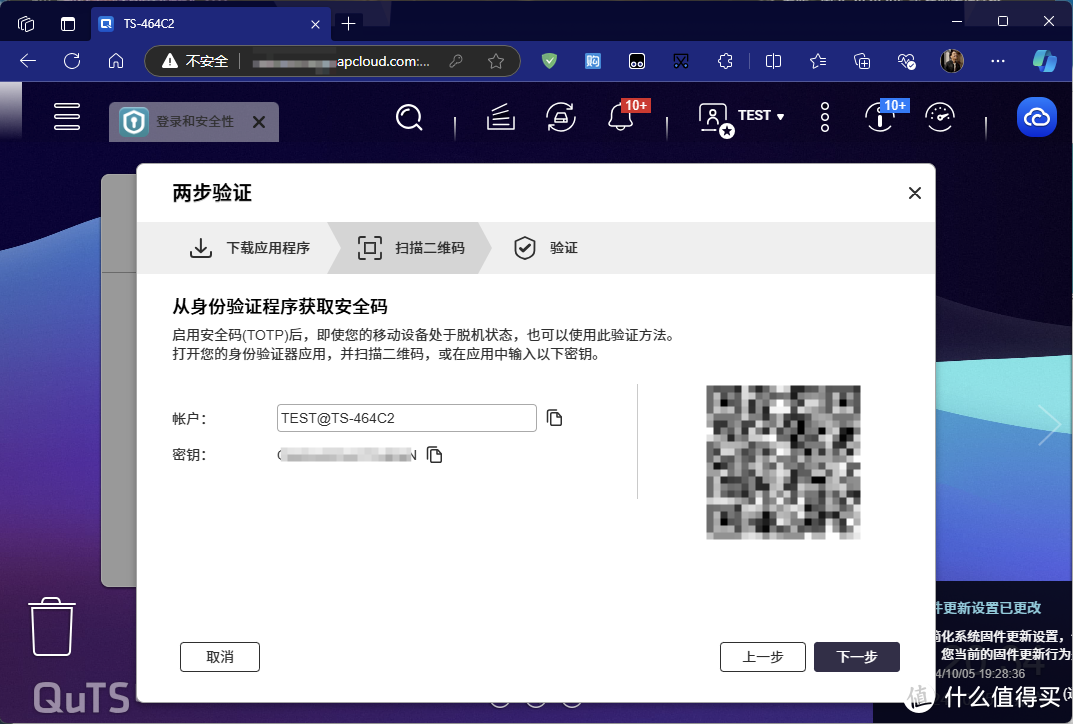Viewport: 1073px width, 724px height.
Task: Open the search magnifier in QTS toolbar
Action: (x=409, y=117)
